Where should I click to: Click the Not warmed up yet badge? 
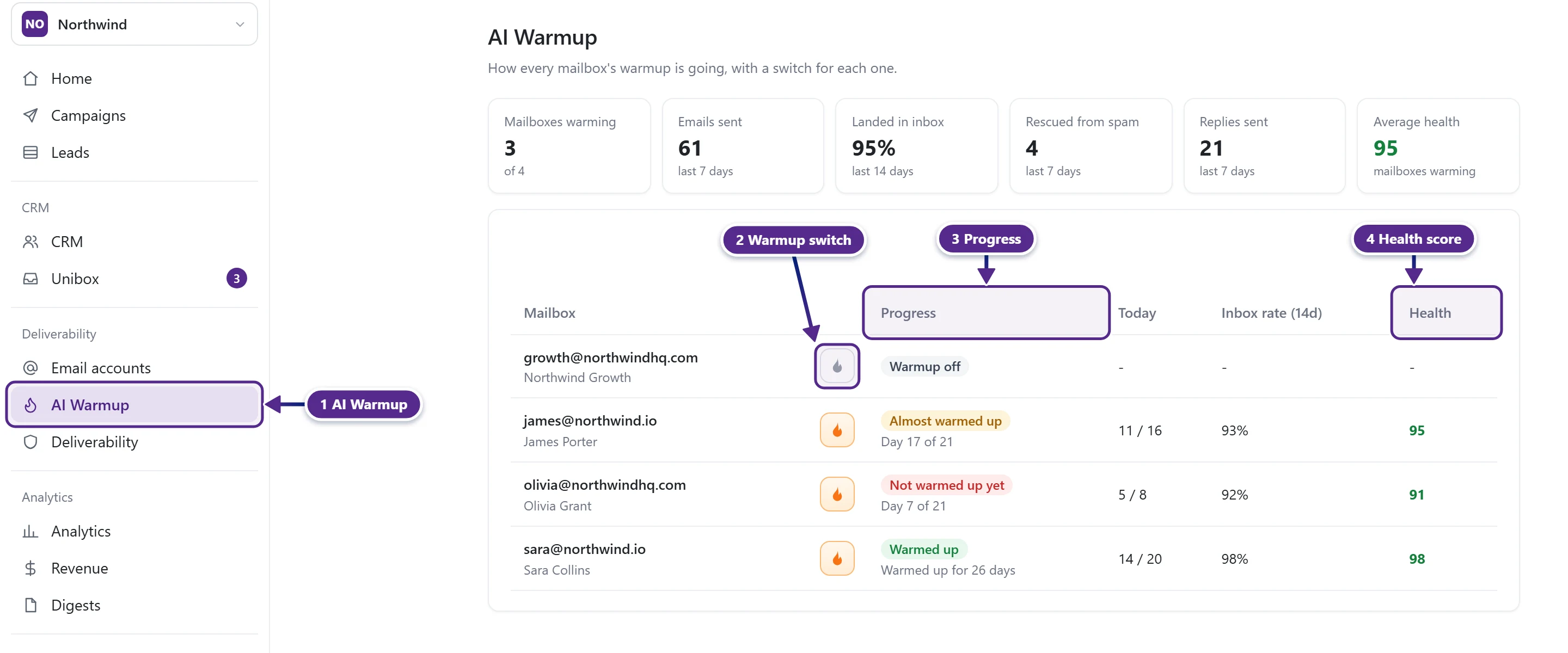coord(946,485)
